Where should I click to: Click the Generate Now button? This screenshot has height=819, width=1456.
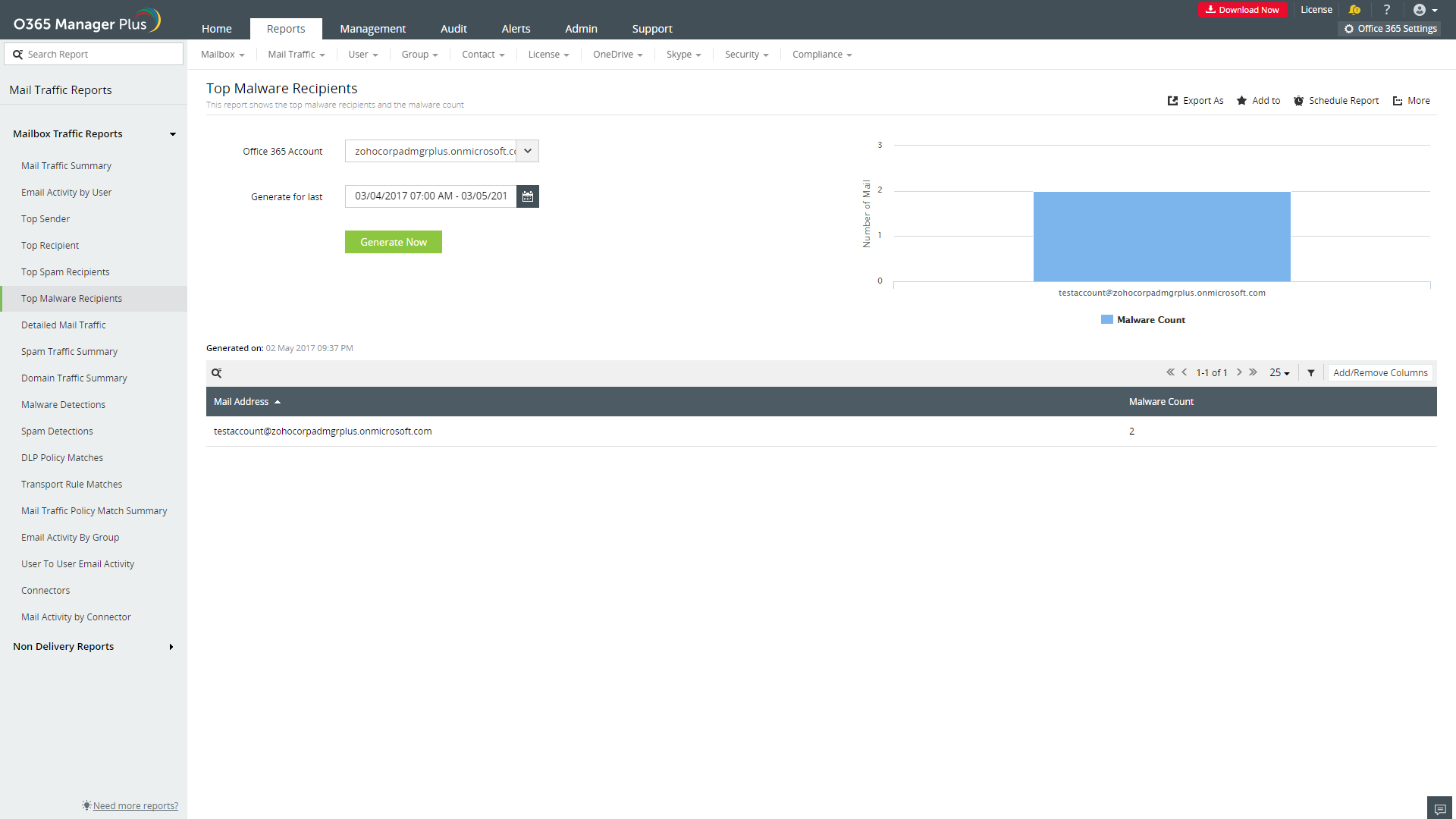click(x=393, y=242)
